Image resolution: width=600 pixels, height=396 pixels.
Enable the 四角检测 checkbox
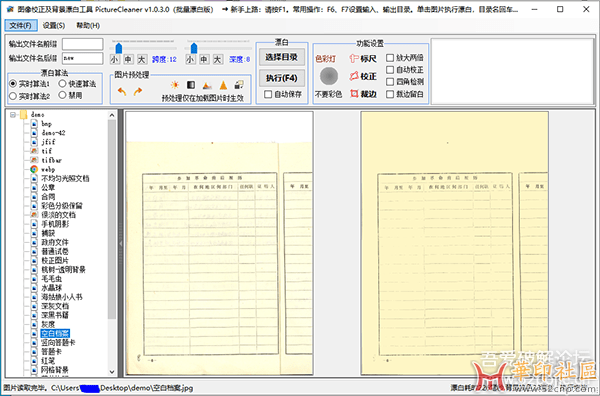tap(390, 81)
